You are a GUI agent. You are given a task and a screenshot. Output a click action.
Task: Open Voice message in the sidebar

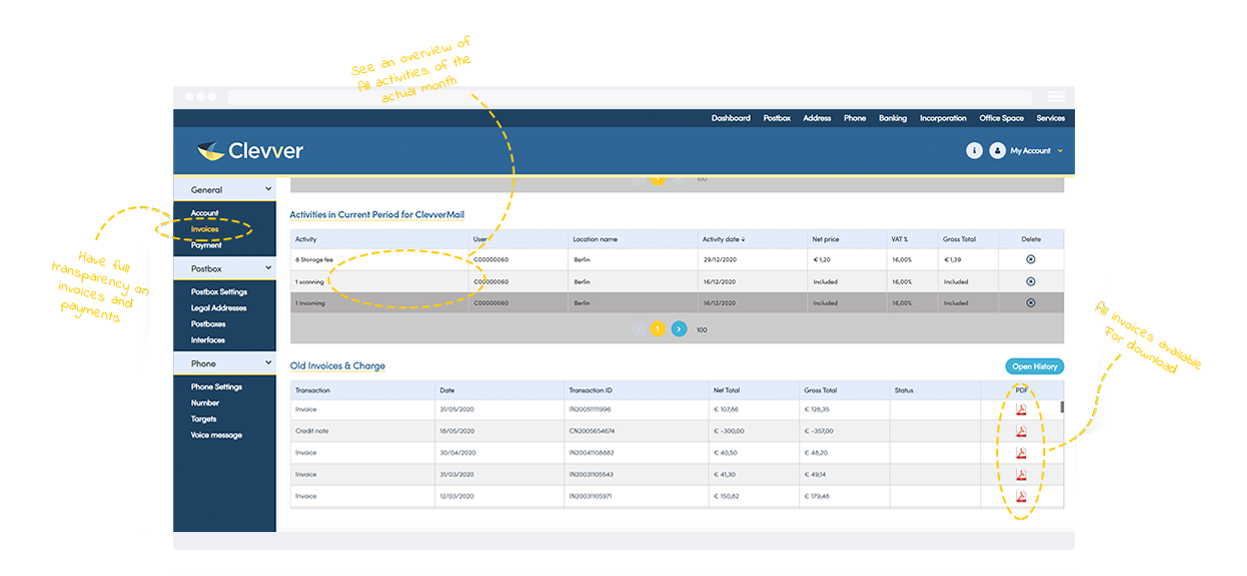217,435
